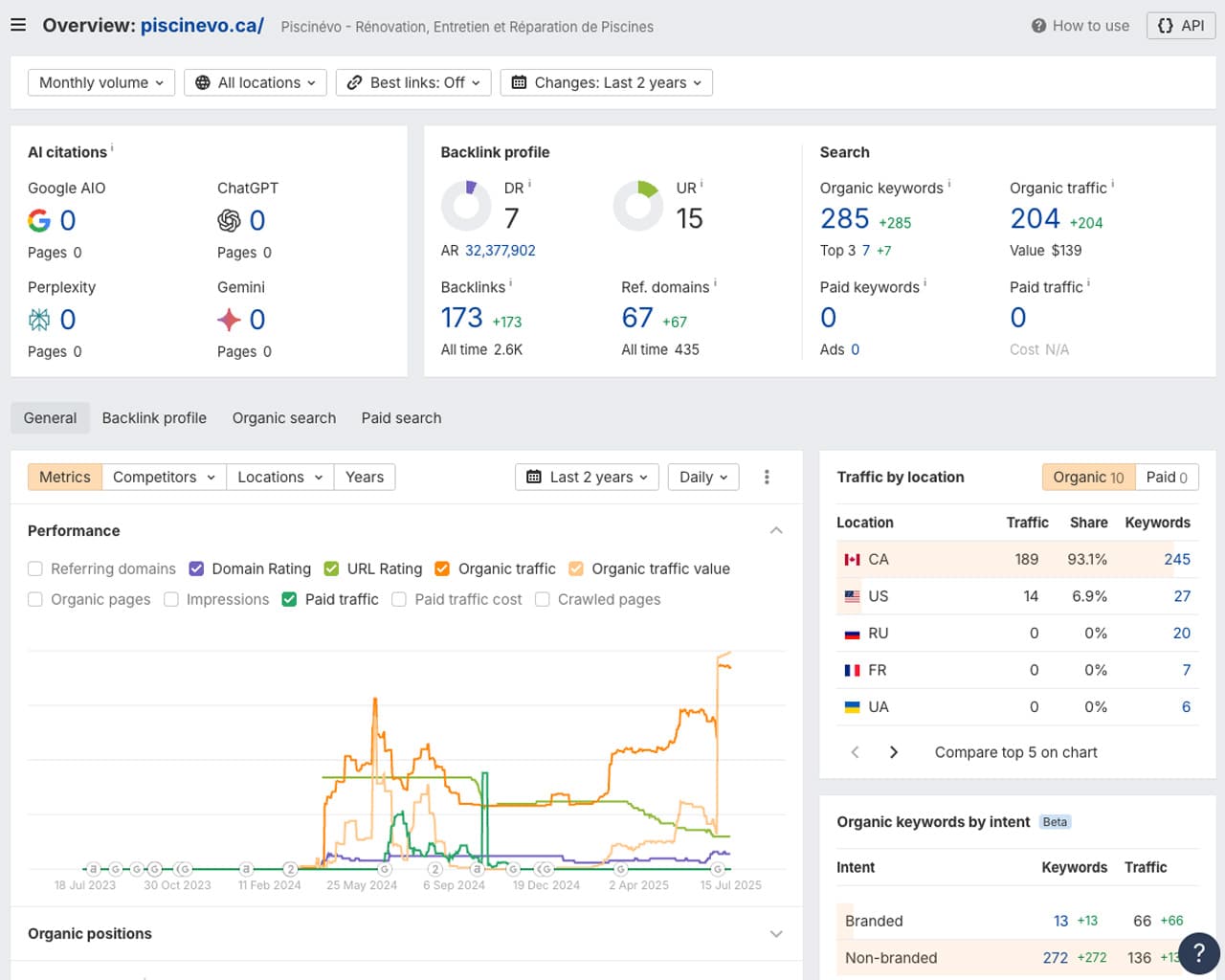This screenshot has height=980, width=1225.
Task: Select Paid 0 in Traffic by location
Action: pos(1166,477)
